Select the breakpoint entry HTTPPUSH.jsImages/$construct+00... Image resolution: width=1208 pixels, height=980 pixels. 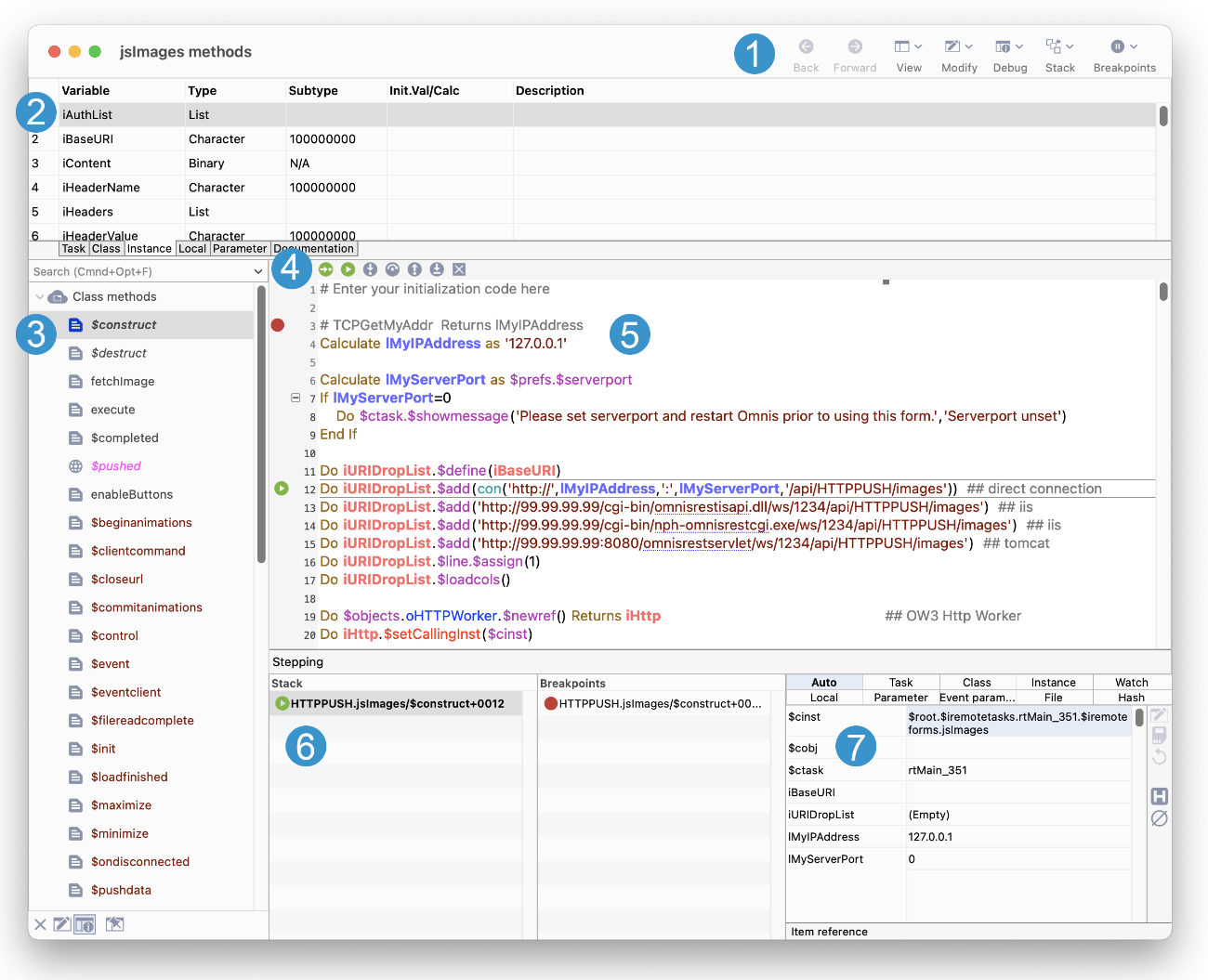(x=653, y=704)
